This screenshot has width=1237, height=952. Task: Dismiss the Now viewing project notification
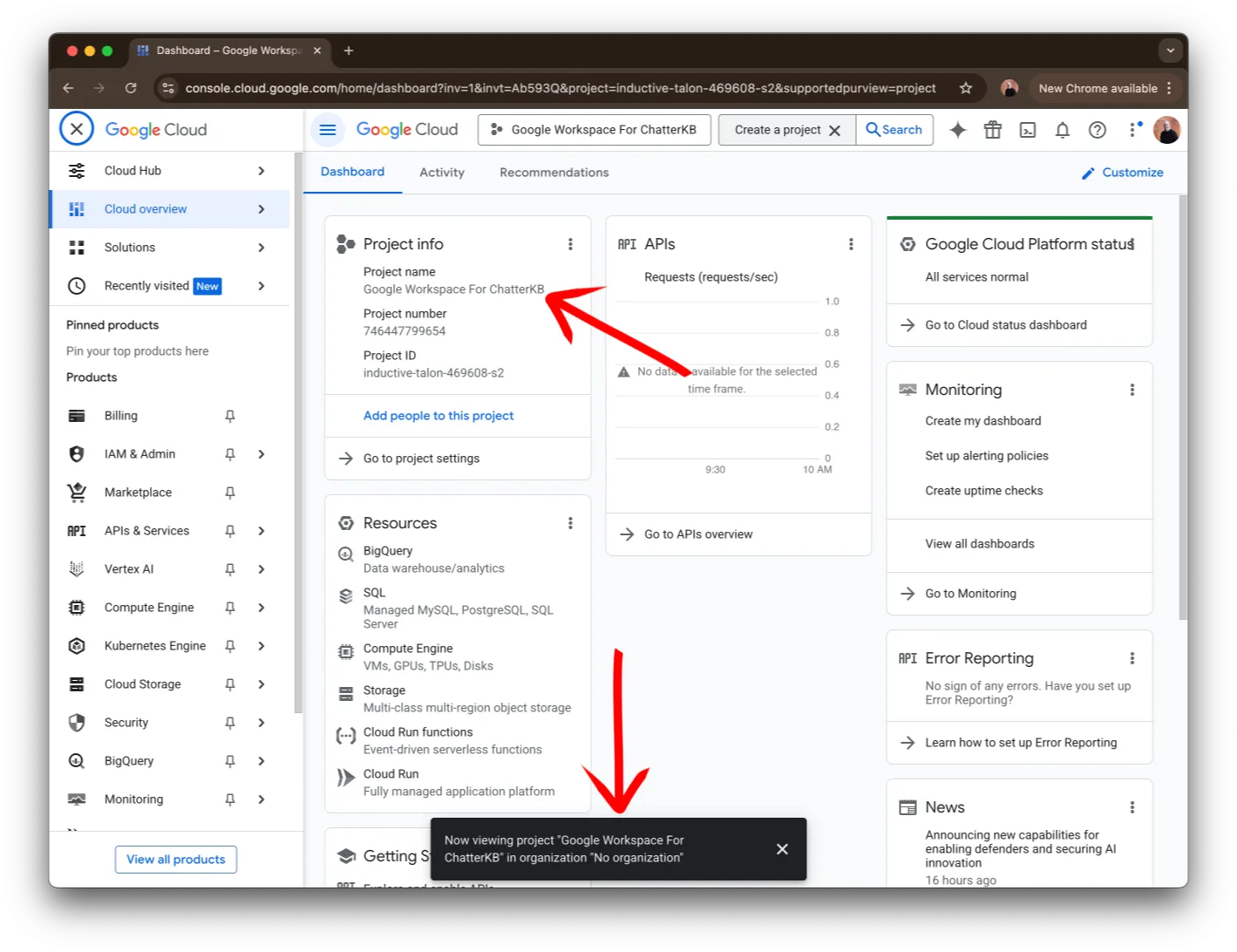[782, 849]
